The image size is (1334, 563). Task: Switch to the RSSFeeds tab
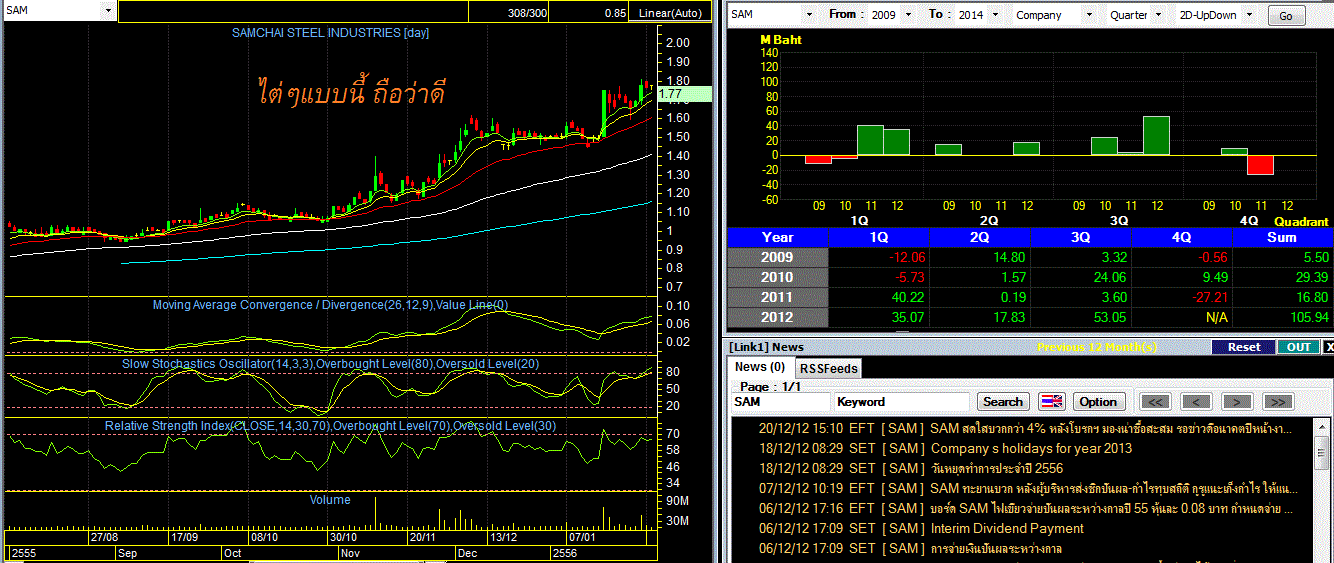point(828,368)
